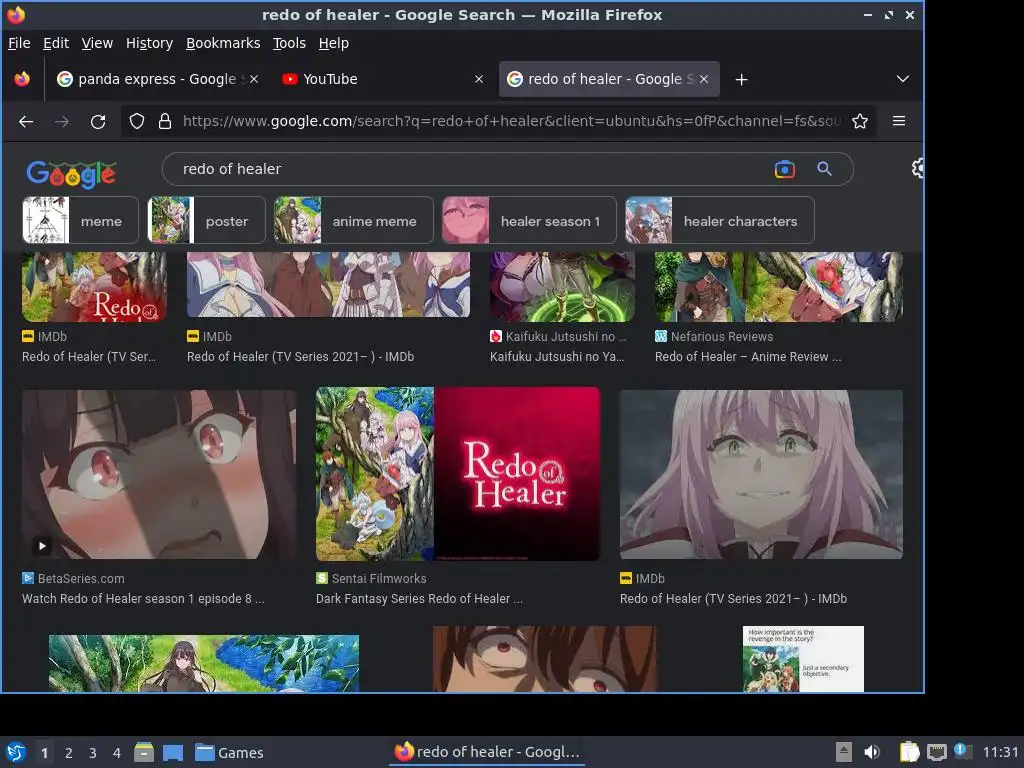Open the clipboard manager tray icon
The width and height of the screenshot is (1024, 768).
pyautogui.click(x=909, y=752)
